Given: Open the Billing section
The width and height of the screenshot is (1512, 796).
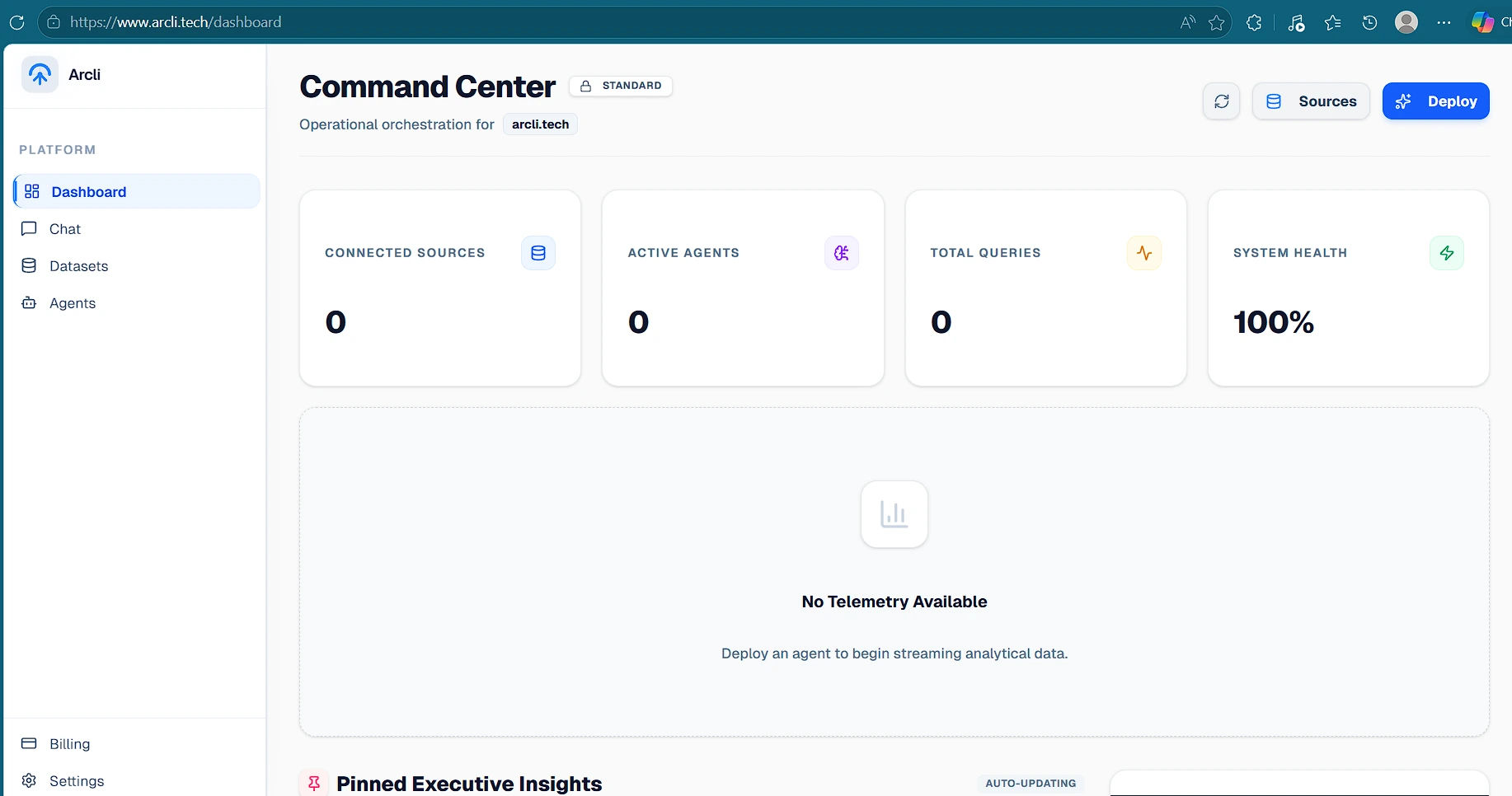Looking at the screenshot, I should coord(69,744).
